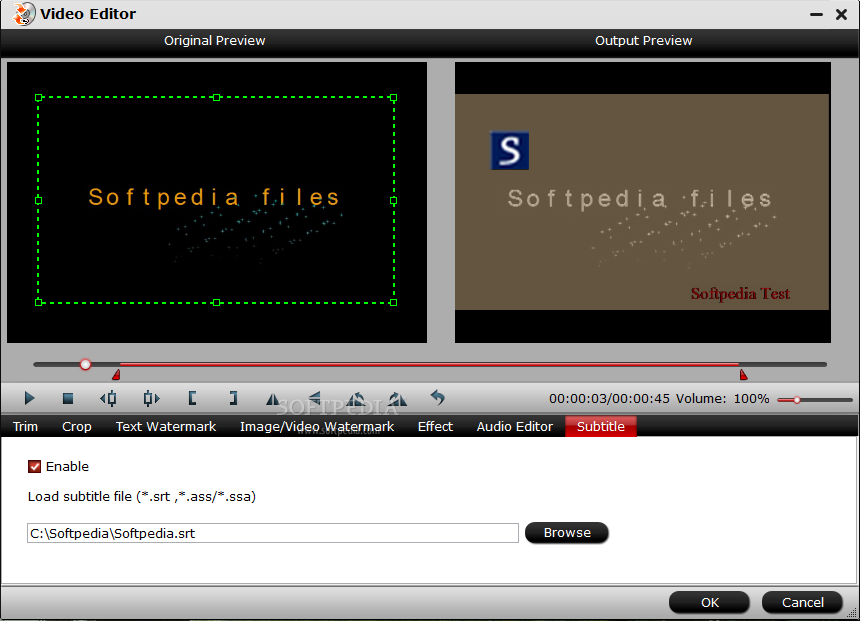Stop the video playback
The width and height of the screenshot is (860, 621).
pyautogui.click(x=68, y=398)
